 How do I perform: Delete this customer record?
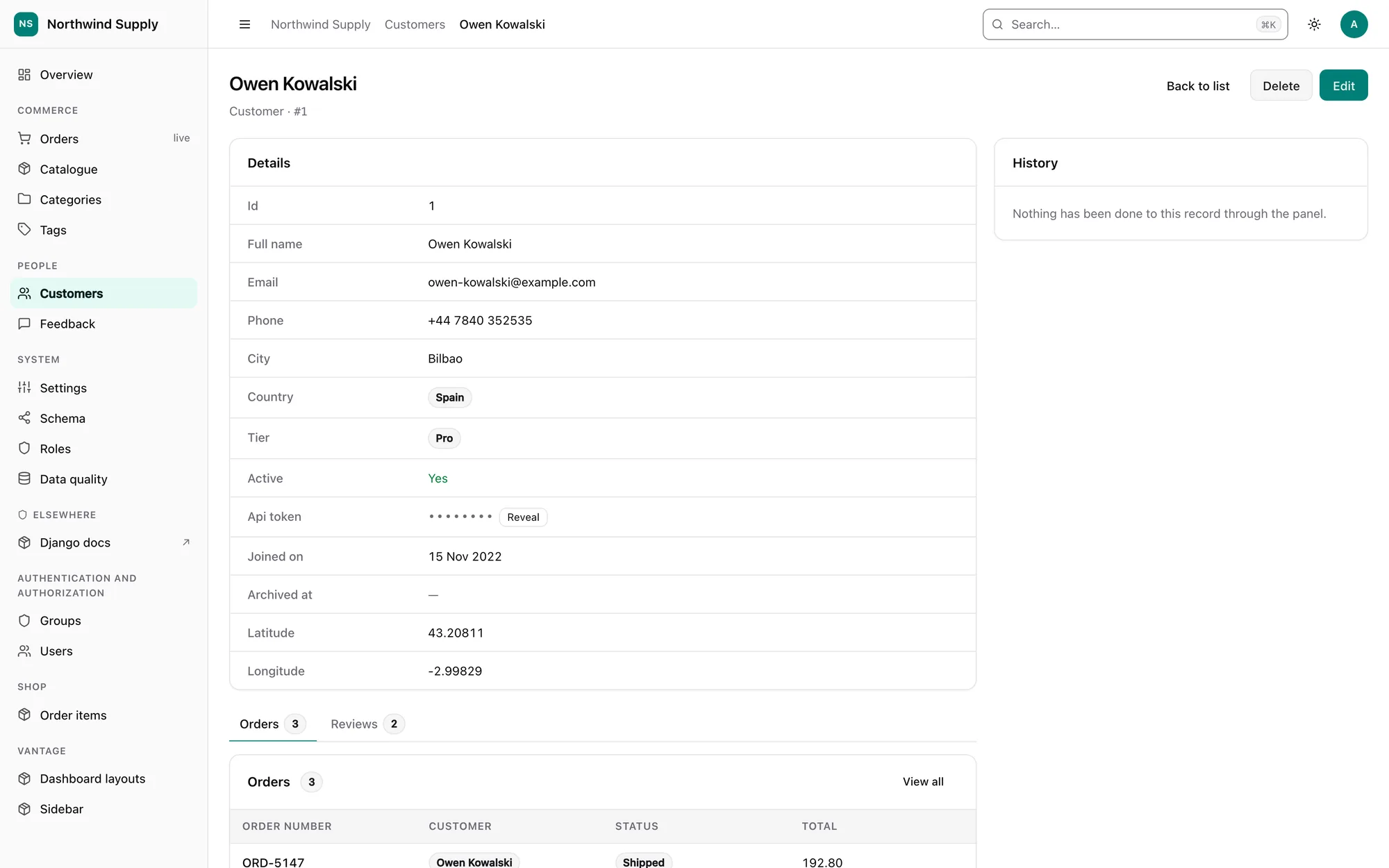pyautogui.click(x=1281, y=85)
